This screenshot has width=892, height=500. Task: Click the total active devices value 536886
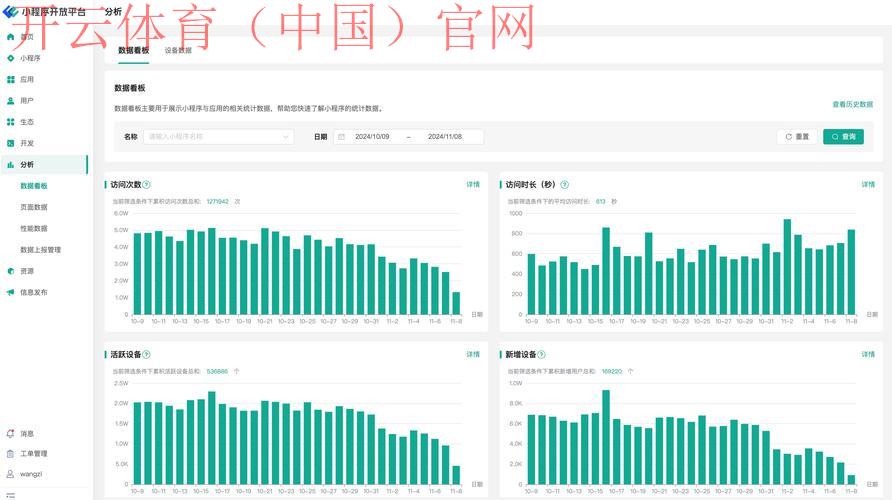click(217, 371)
